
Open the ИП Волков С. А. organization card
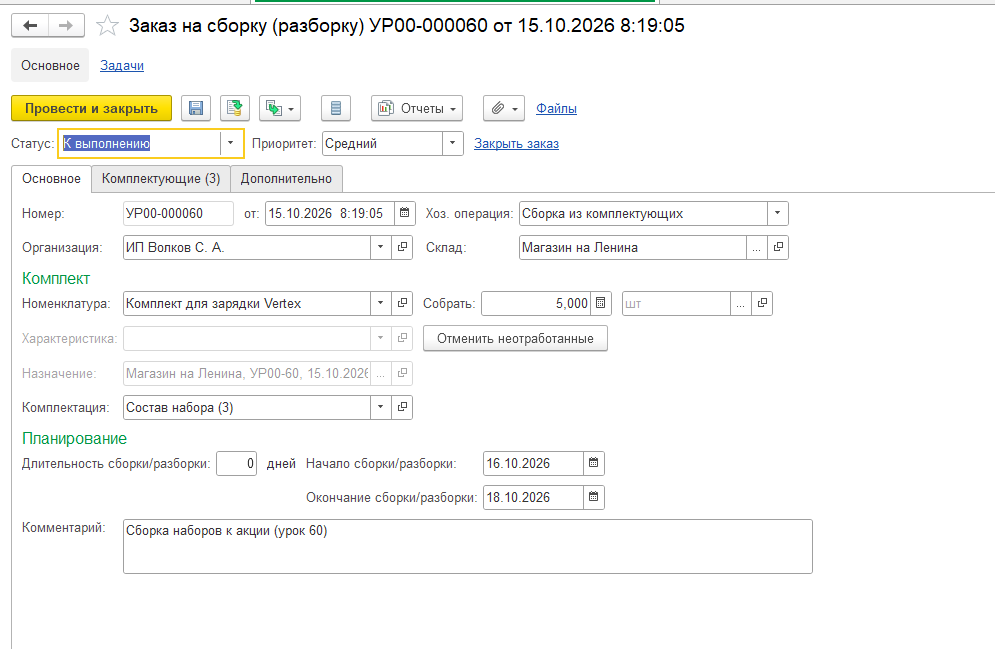pyautogui.click(x=402, y=247)
